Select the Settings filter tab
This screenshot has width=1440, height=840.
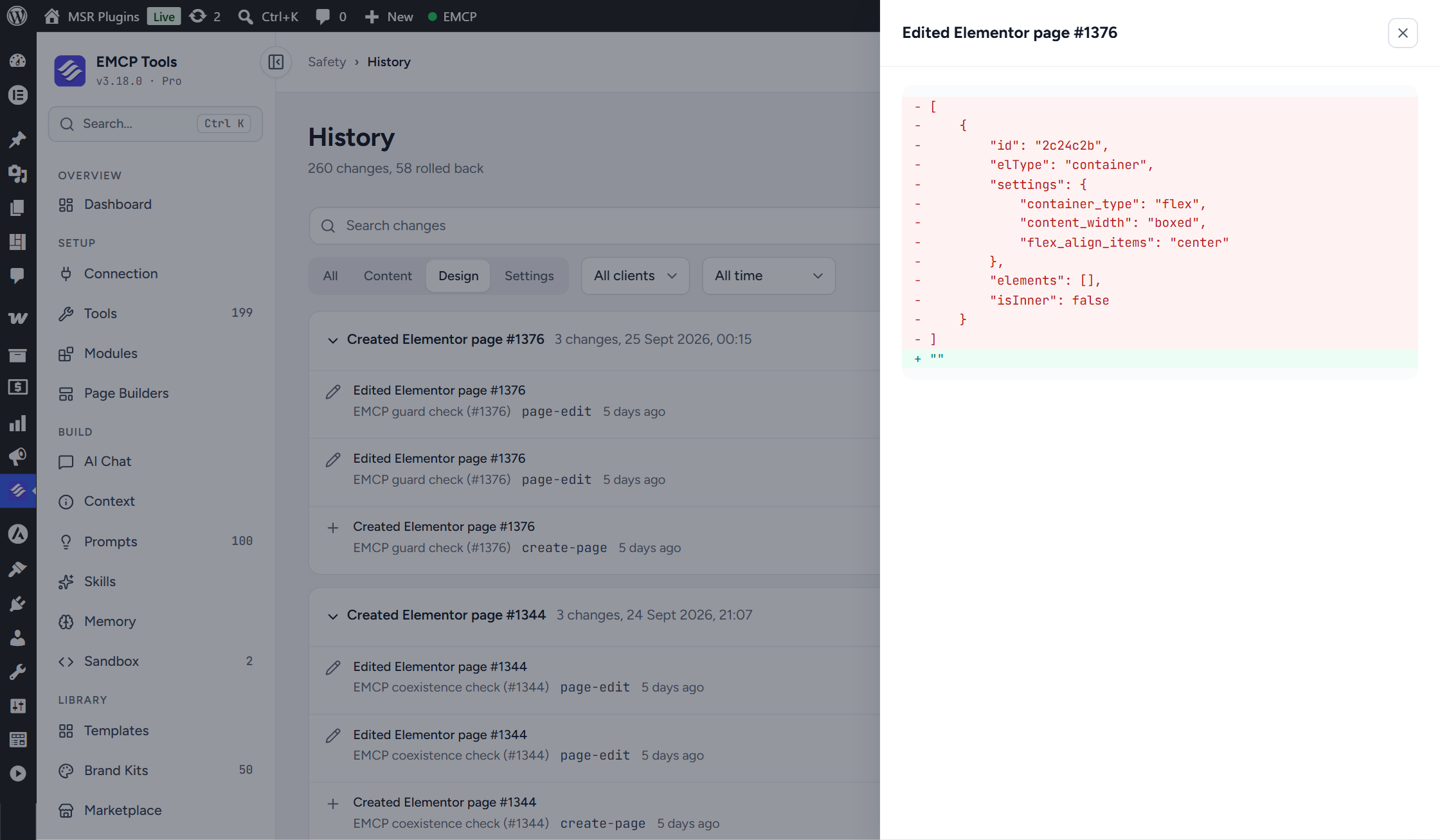(x=529, y=276)
